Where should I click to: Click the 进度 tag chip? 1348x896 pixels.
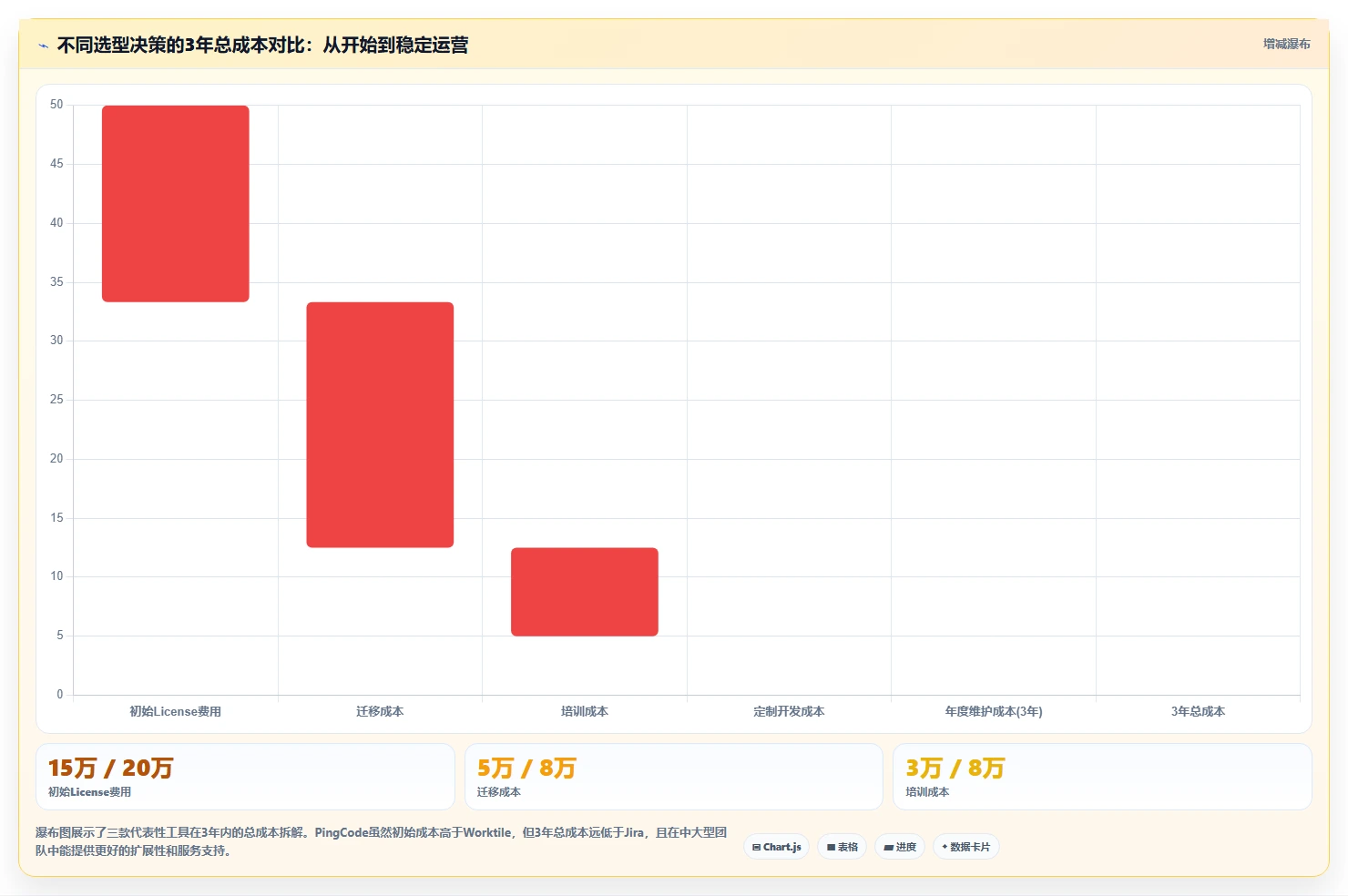click(900, 847)
